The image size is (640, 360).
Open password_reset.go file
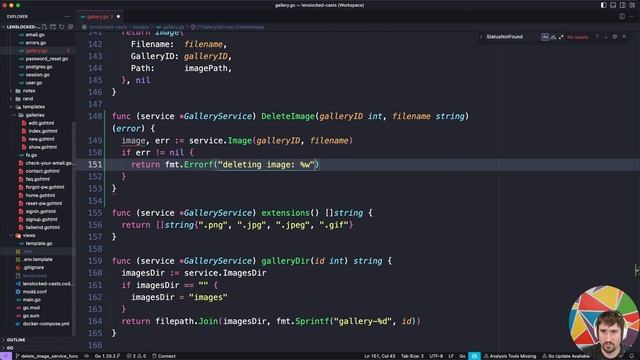point(47,59)
